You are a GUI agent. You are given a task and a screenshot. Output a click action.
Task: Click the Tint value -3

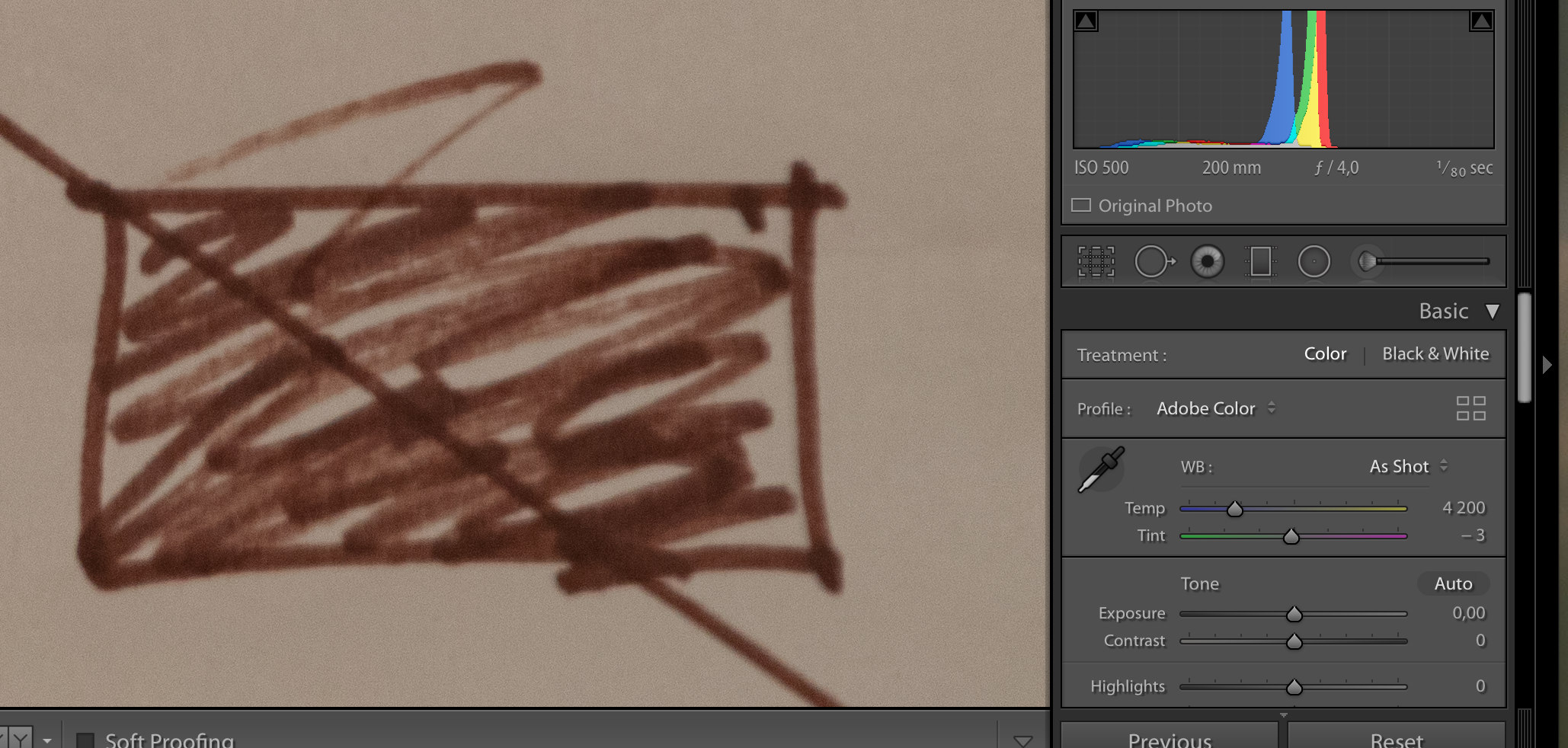tap(1473, 535)
